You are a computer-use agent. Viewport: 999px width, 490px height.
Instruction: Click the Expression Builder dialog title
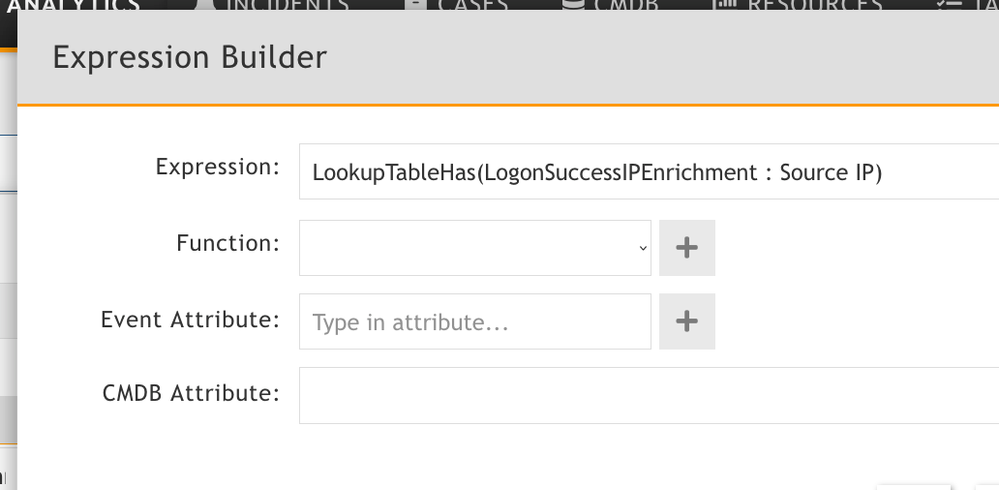[190, 57]
